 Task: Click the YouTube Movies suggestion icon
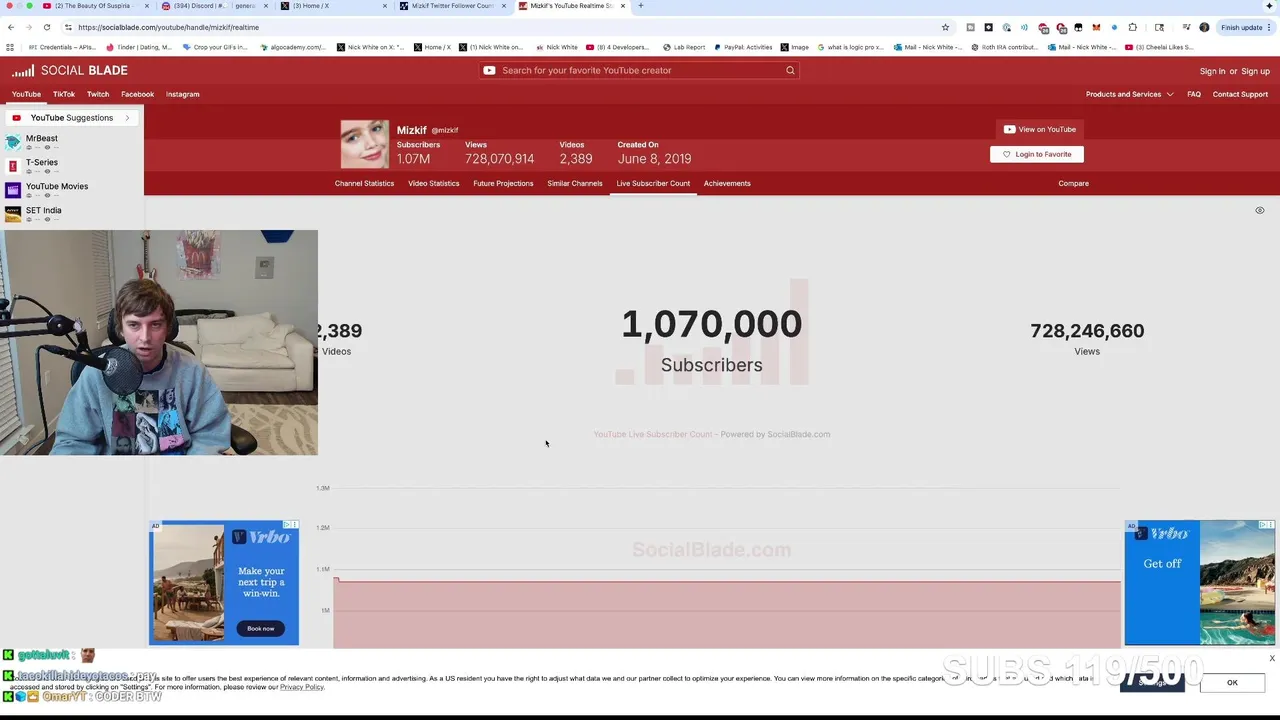(13, 190)
